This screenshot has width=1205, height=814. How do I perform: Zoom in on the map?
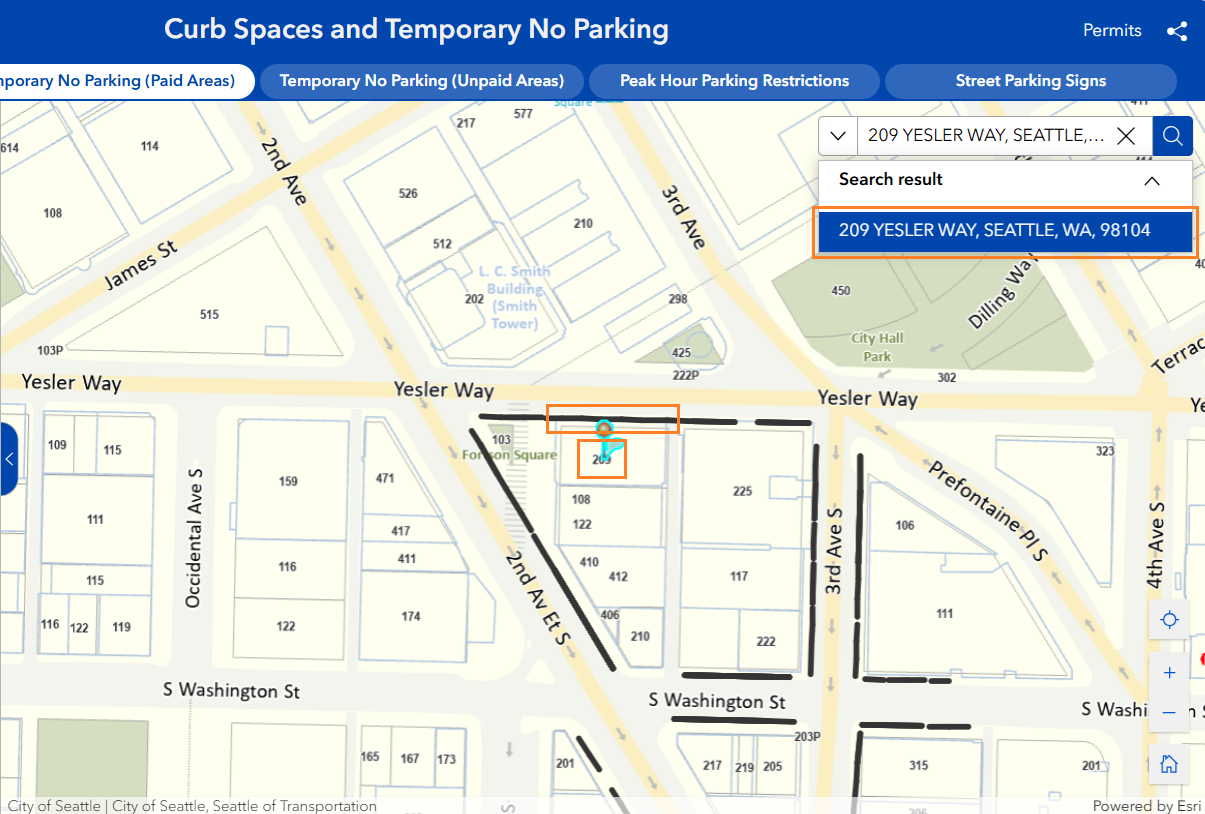click(x=1169, y=673)
